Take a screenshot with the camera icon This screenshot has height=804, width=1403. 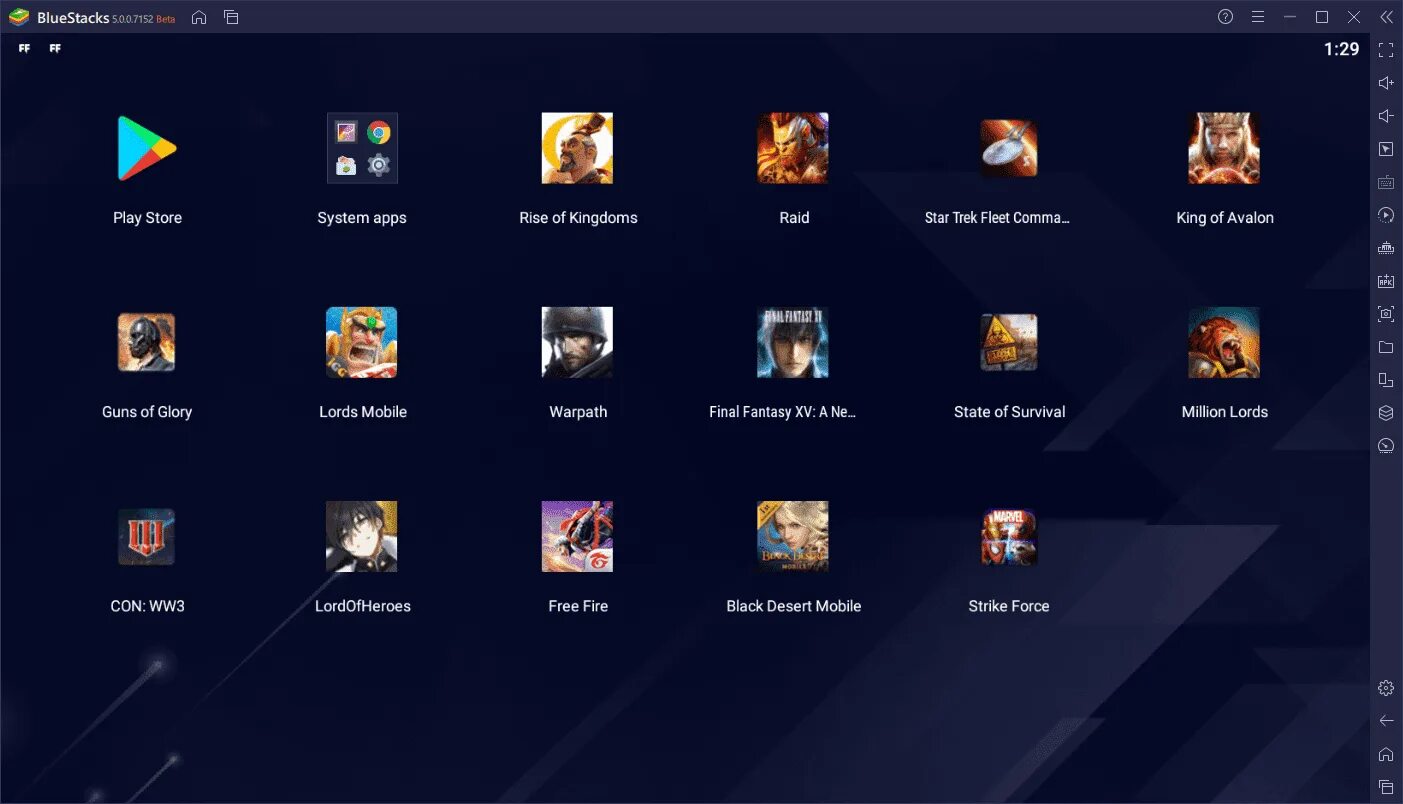pos(1386,314)
